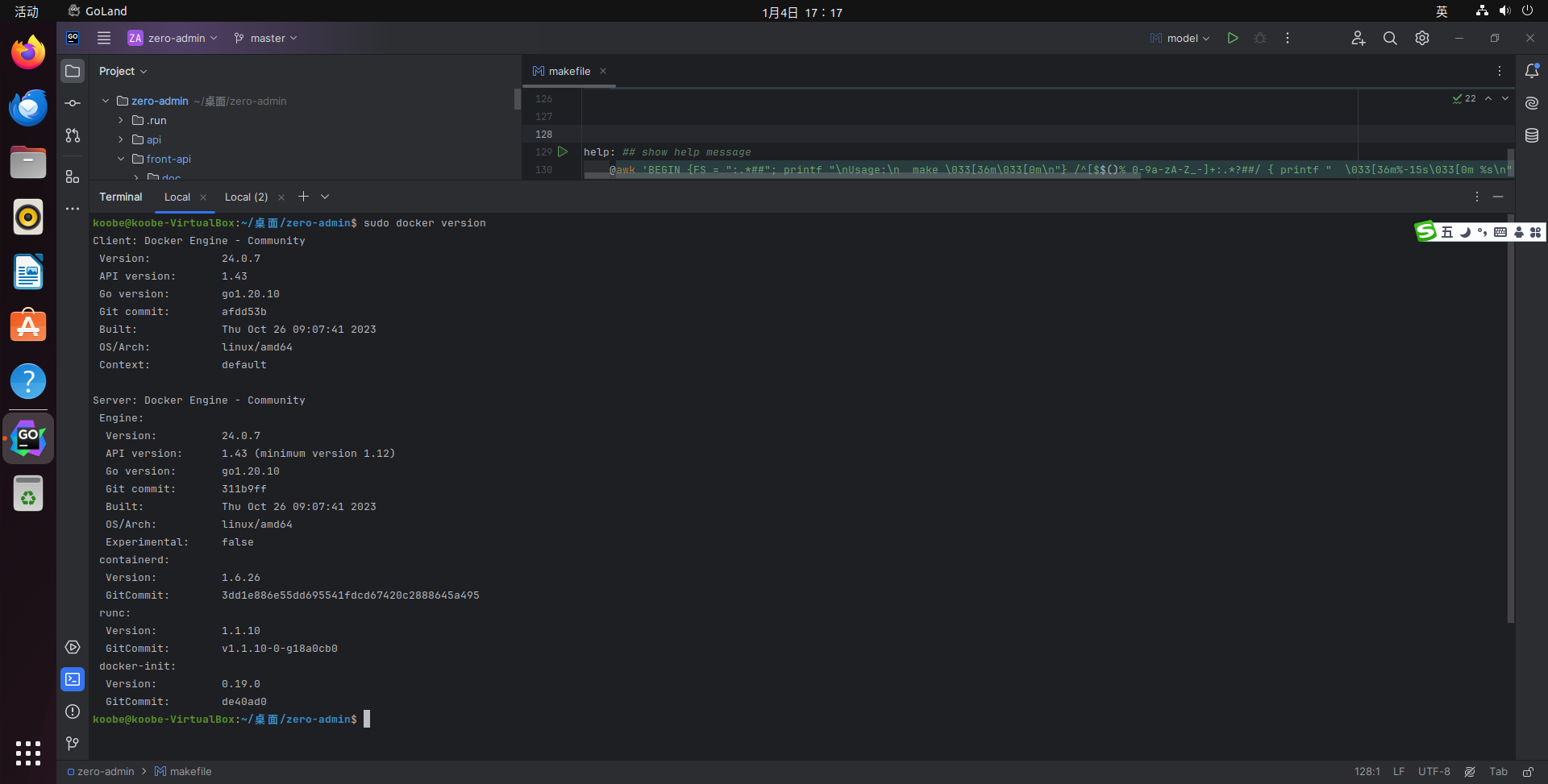The width and height of the screenshot is (1548, 784).
Task: Open the Pull Requests tool window
Action: 73,135
